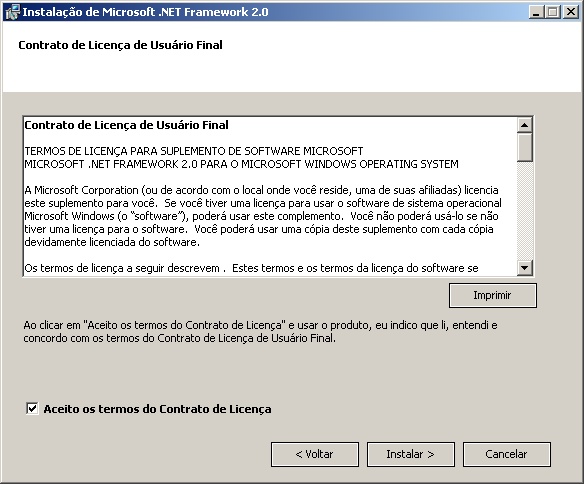Go back with the Voltar button
This screenshot has height=484, width=584.
[x=315, y=454]
